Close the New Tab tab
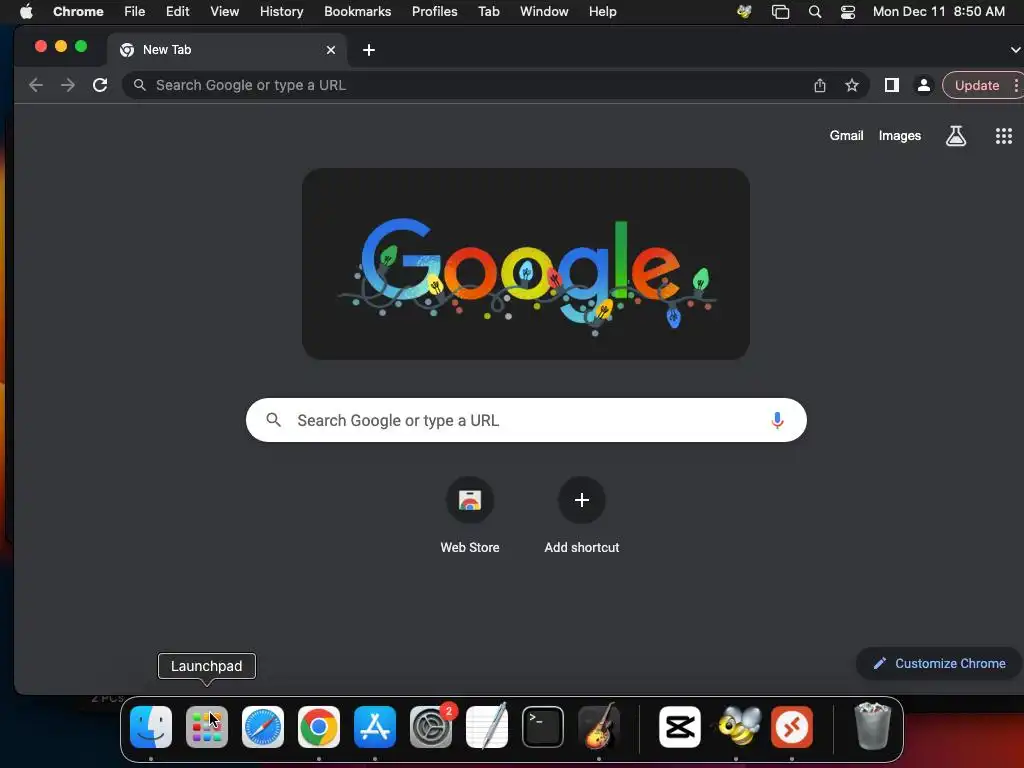The height and width of the screenshot is (768, 1024). point(330,50)
